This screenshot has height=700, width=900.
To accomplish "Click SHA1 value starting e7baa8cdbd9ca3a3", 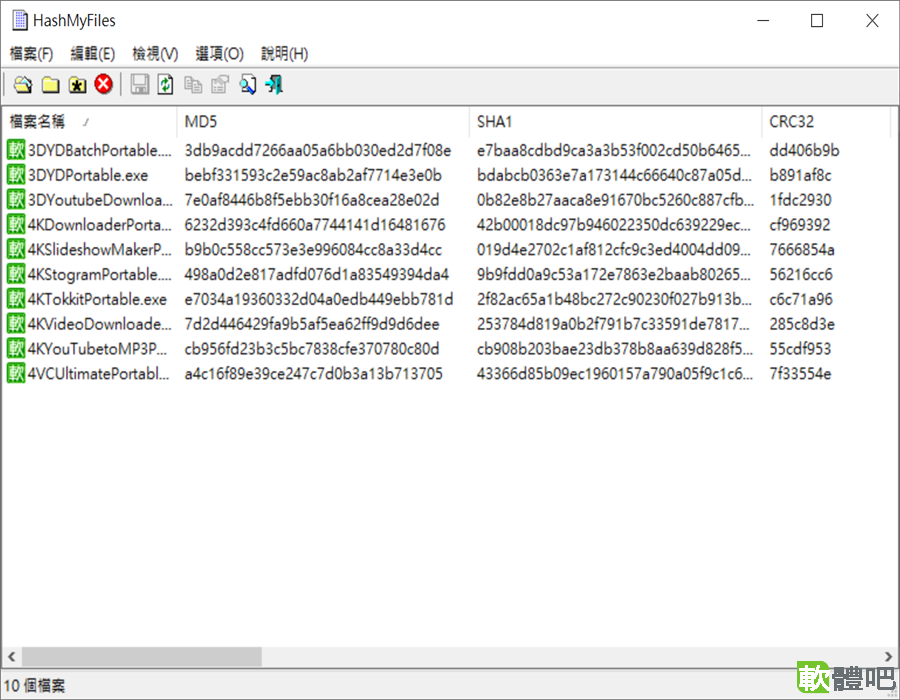I will tap(614, 150).
